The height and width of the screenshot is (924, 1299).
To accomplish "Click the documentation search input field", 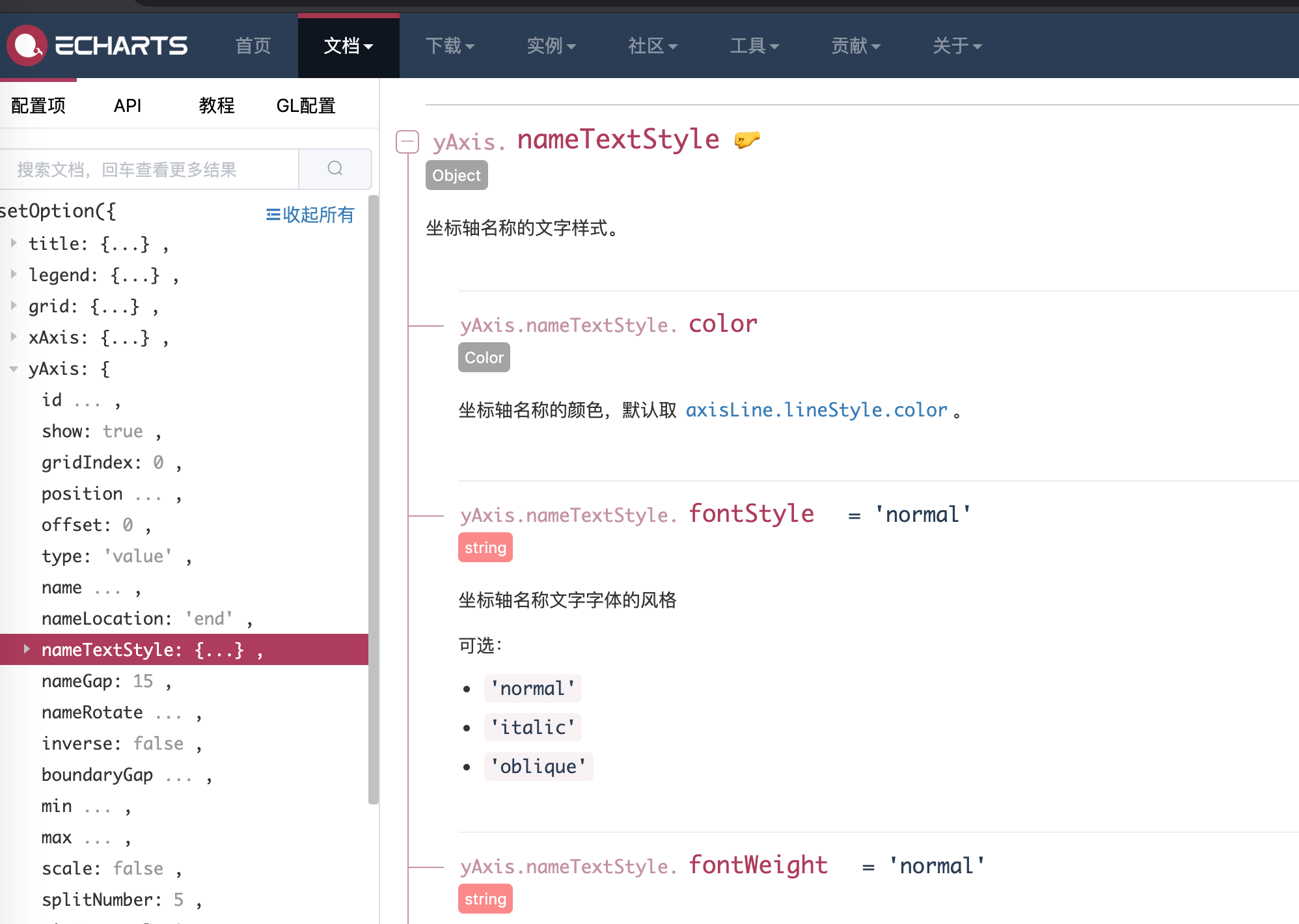I will pos(150,169).
